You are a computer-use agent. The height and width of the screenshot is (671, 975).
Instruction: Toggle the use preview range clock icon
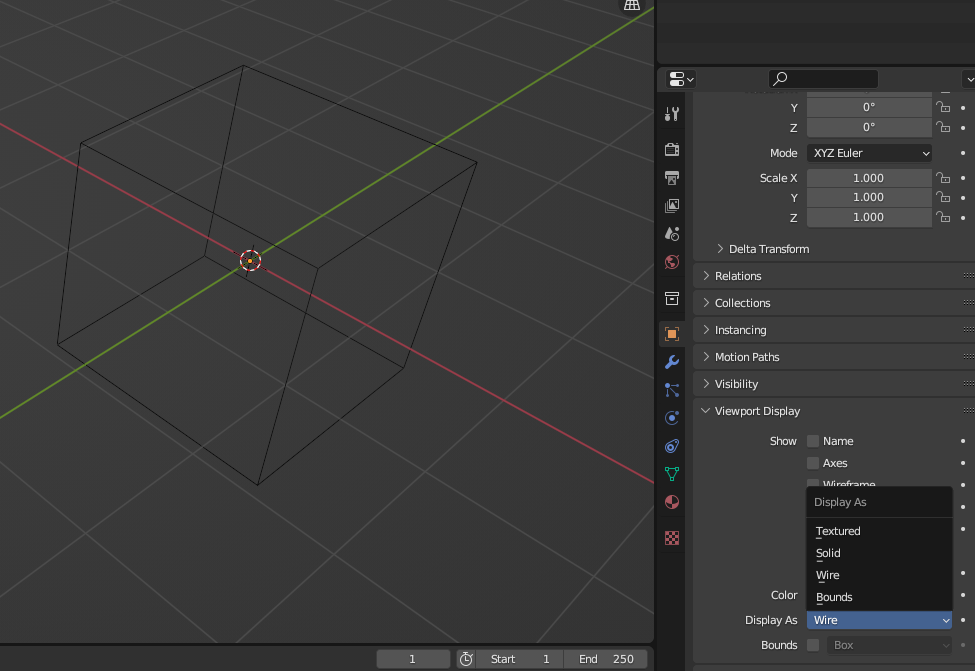(x=466, y=659)
